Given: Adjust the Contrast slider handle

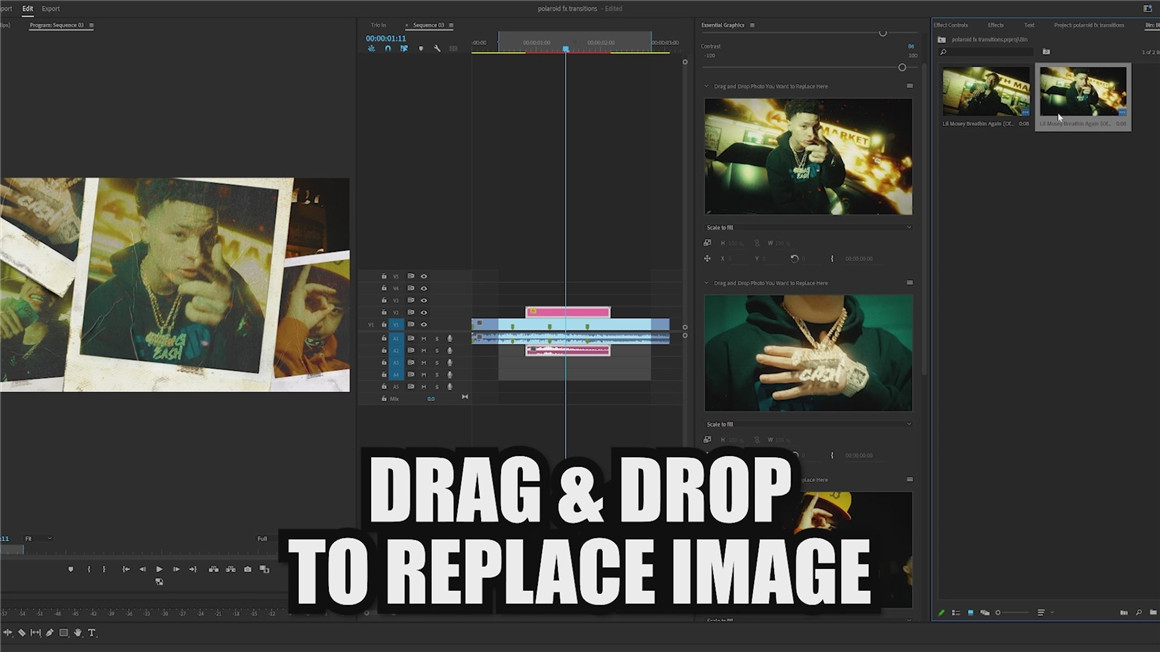Looking at the screenshot, I should tap(902, 67).
